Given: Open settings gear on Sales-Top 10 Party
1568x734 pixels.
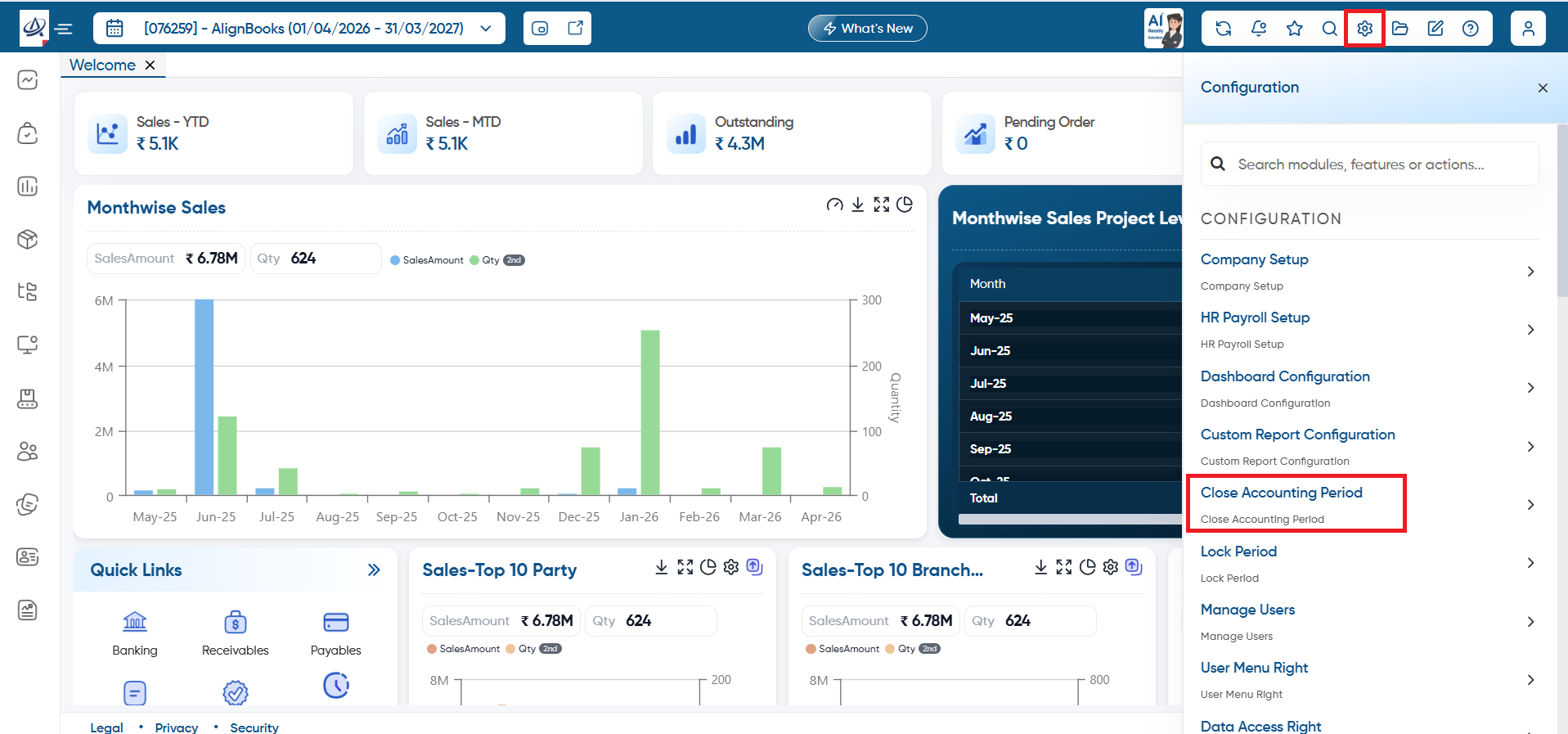Looking at the screenshot, I should [731, 567].
